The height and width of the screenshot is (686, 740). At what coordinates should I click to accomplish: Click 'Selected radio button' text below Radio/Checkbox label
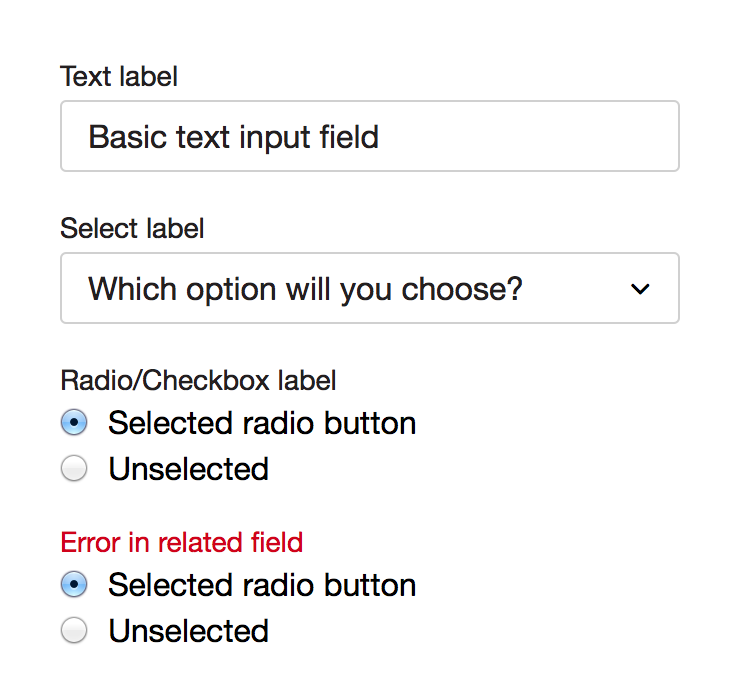262,423
